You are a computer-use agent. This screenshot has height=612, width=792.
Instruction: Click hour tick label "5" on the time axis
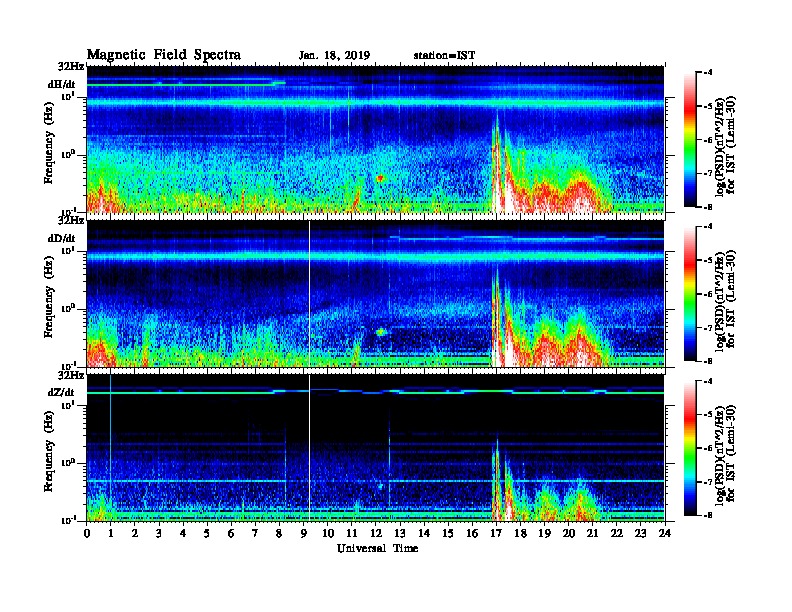pos(207,534)
